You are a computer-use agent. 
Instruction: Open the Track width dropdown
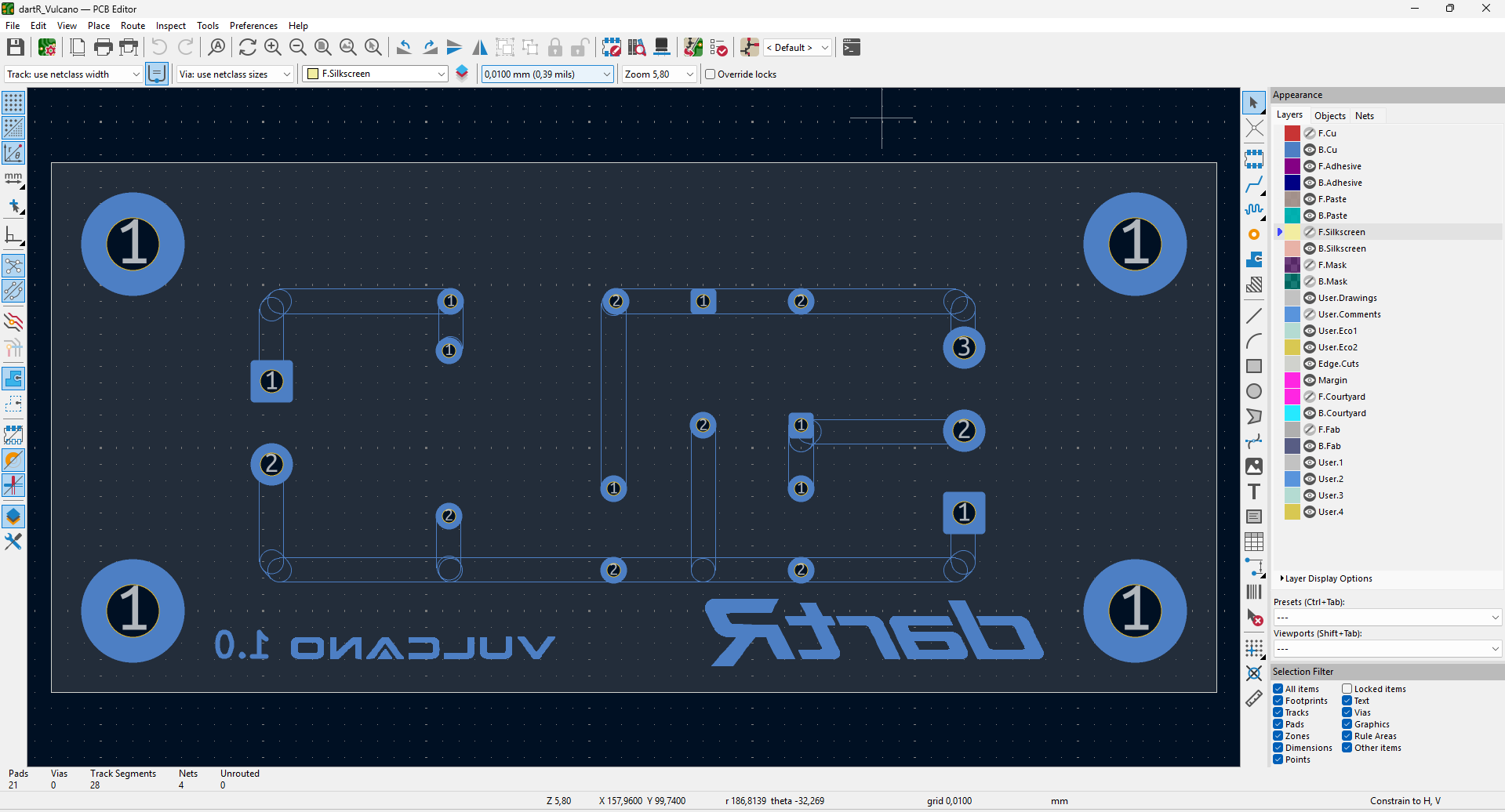73,74
